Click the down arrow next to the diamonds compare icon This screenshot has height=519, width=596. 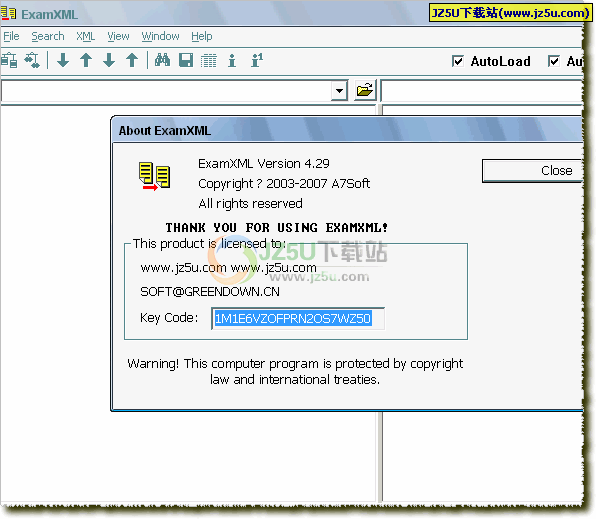click(x=63, y=60)
